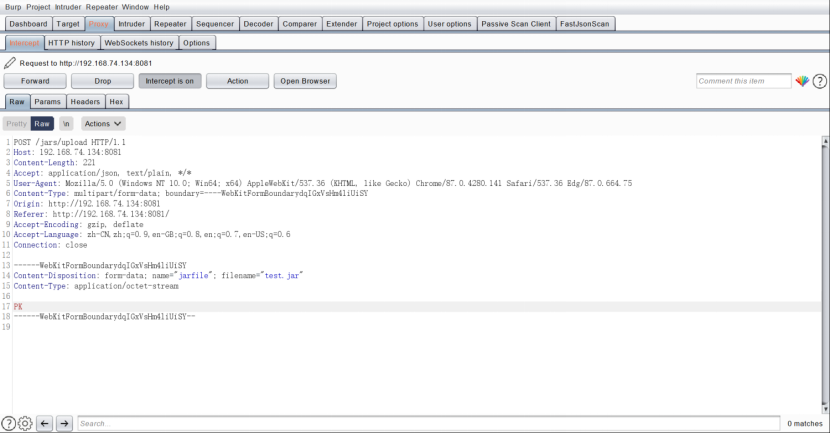Switch to the Dashboard tab
Screen dimensions: 830x433
pyautogui.click(x=28, y=24)
